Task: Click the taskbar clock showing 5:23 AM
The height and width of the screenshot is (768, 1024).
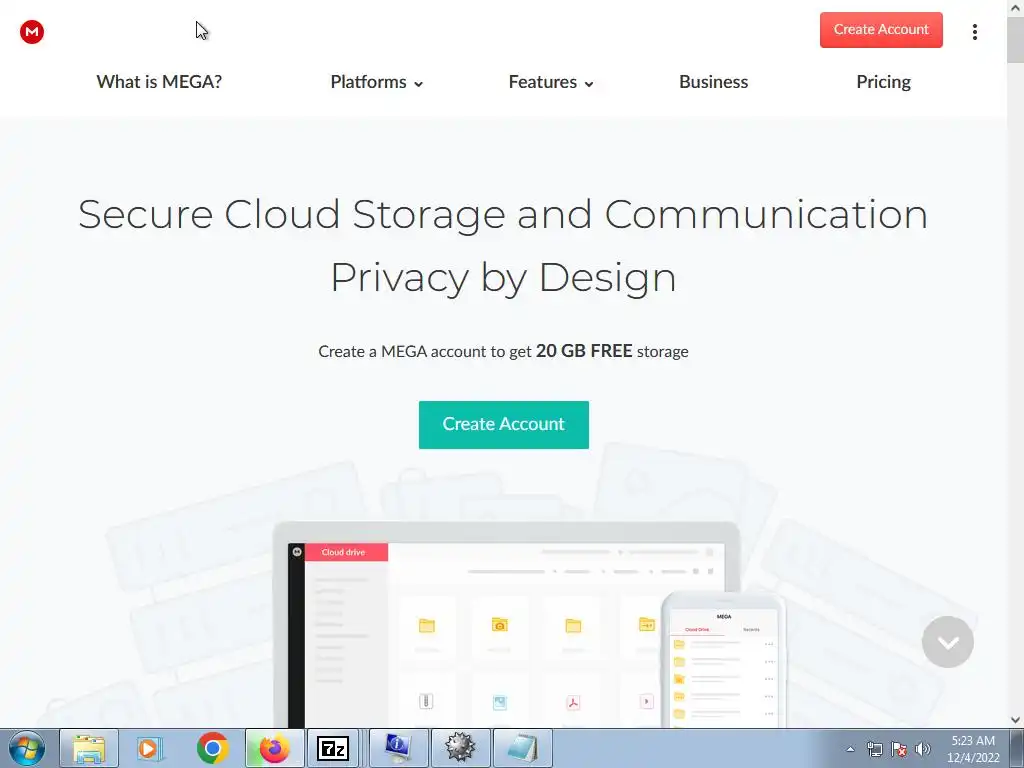Action: coord(973,749)
